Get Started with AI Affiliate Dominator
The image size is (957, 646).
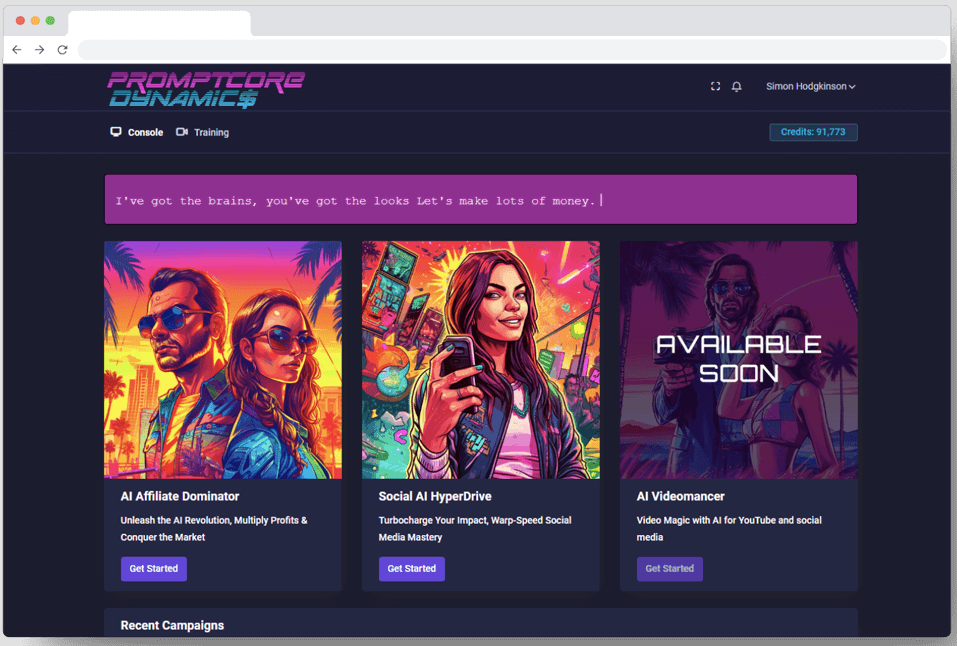point(154,569)
